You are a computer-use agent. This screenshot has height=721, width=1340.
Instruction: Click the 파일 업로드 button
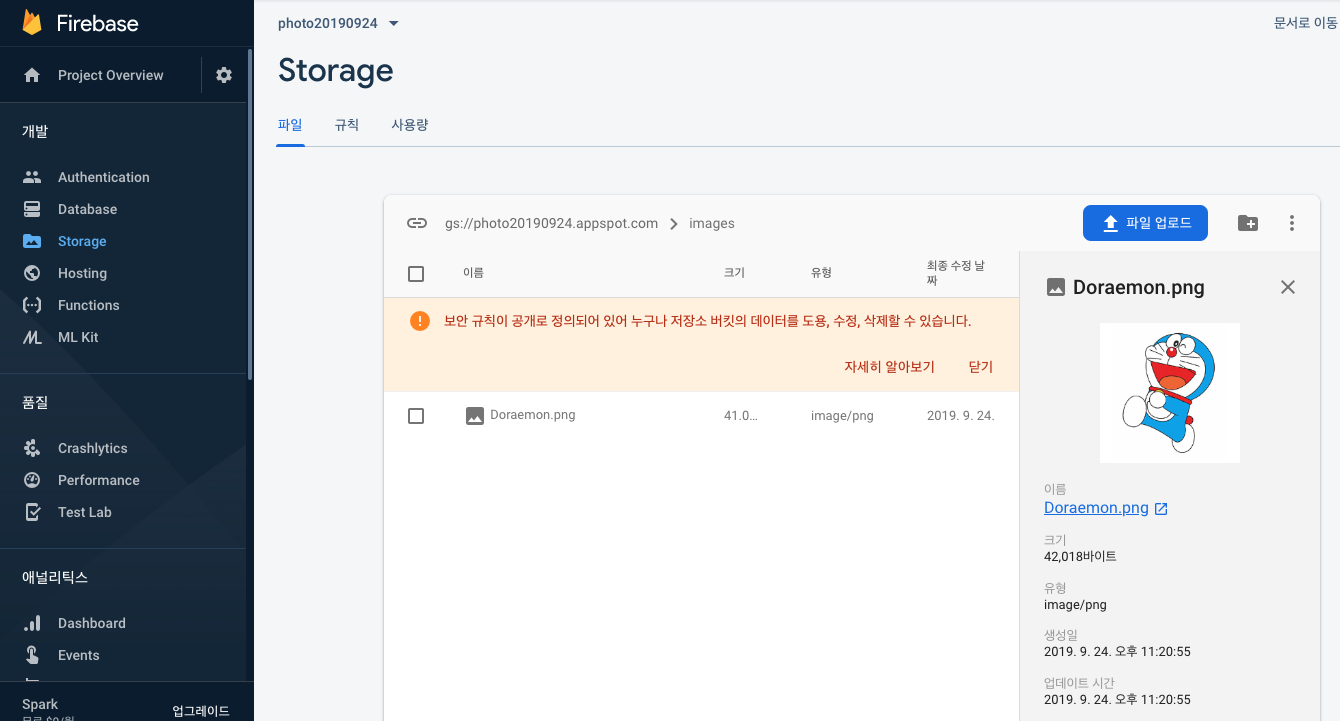[x=1145, y=223]
